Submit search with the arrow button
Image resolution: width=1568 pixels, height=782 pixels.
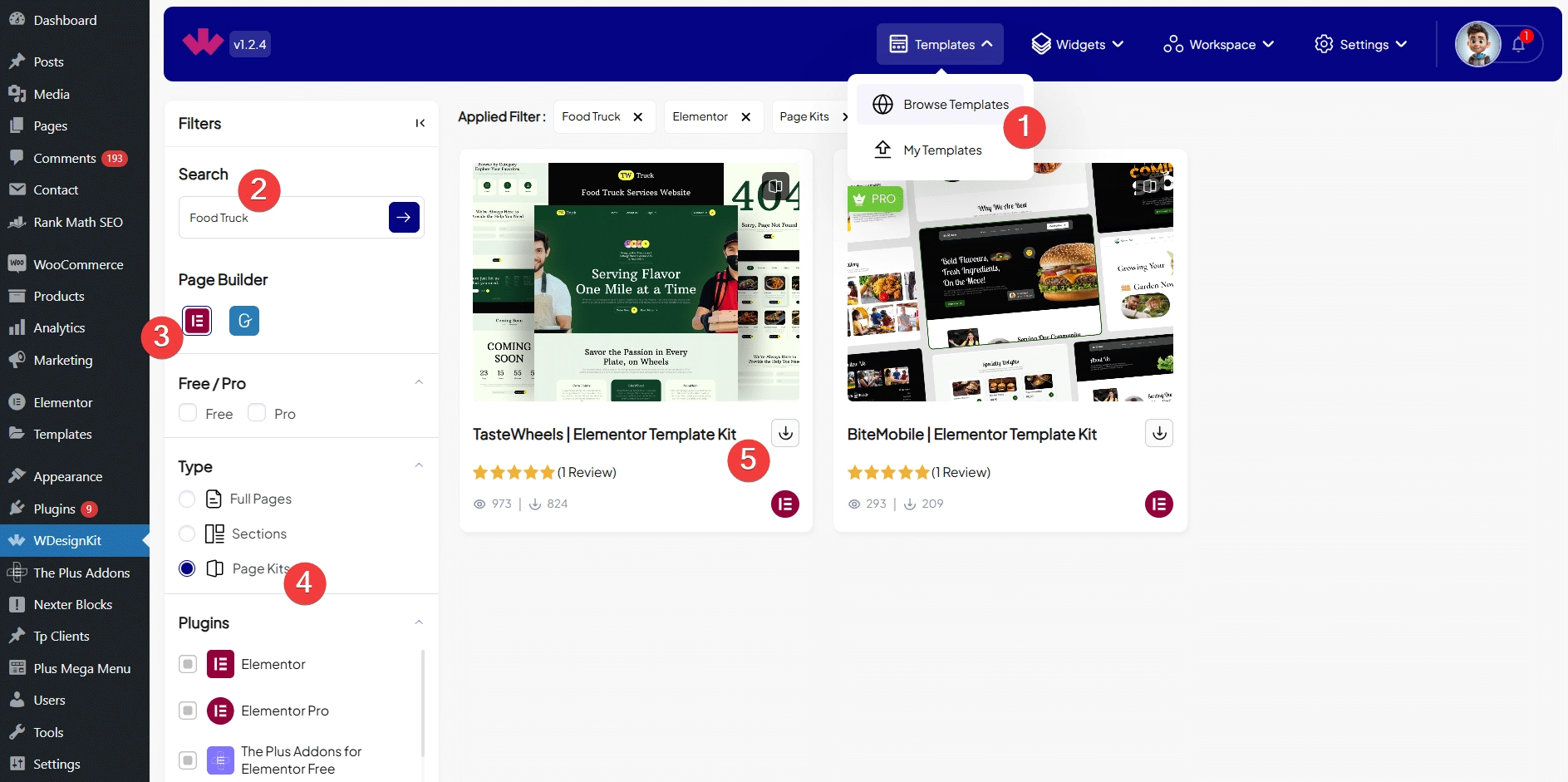click(x=404, y=218)
